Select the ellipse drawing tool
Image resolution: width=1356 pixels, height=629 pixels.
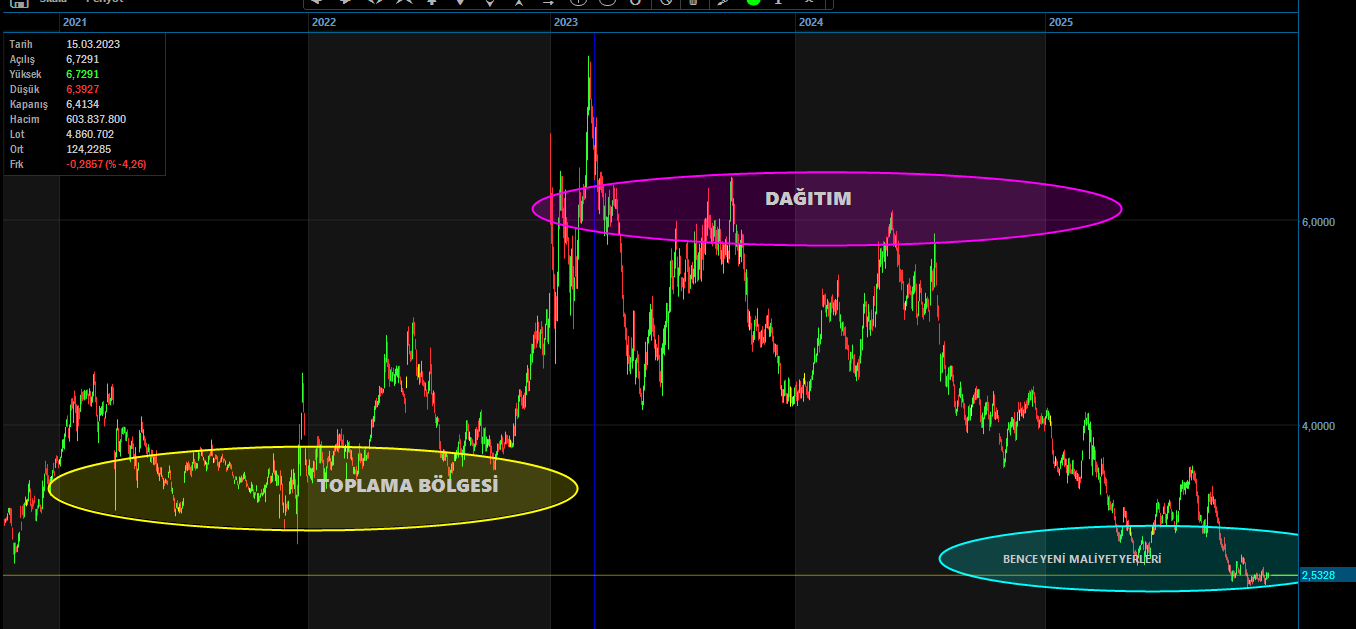click(x=606, y=3)
